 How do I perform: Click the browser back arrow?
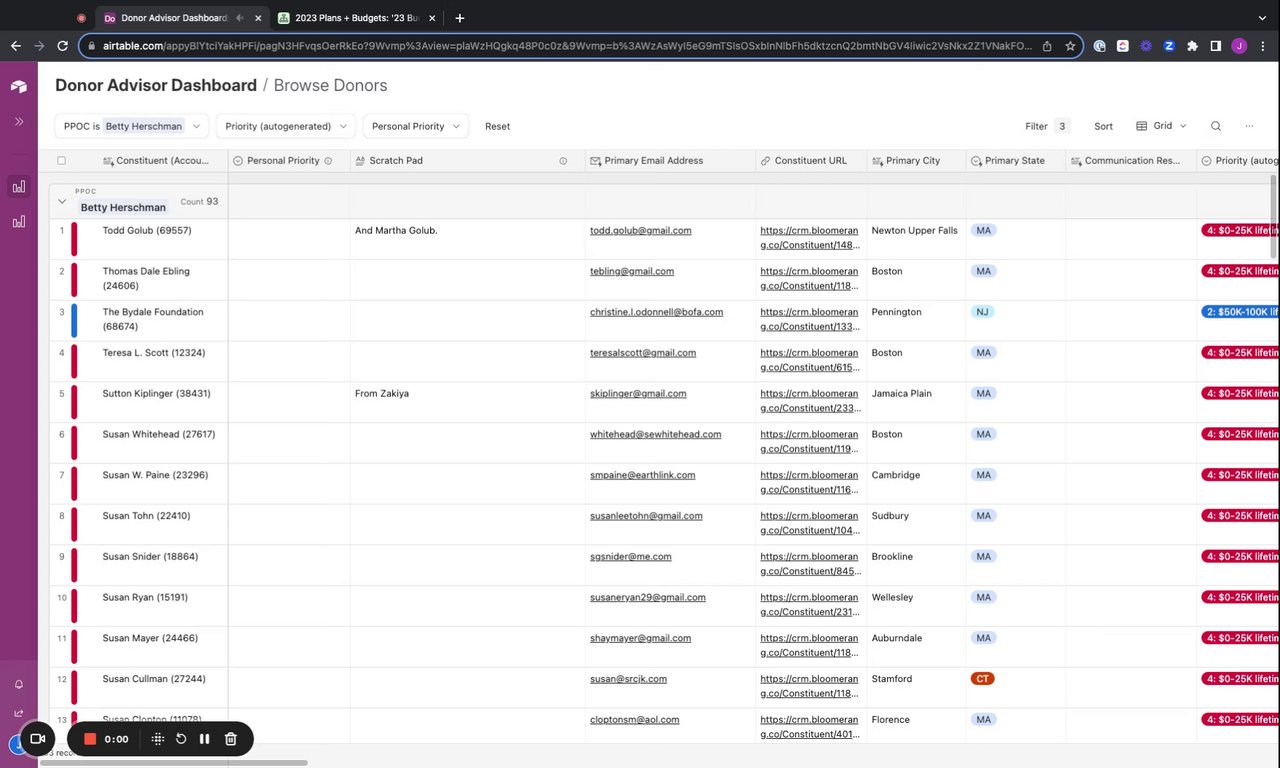click(16, 46)
